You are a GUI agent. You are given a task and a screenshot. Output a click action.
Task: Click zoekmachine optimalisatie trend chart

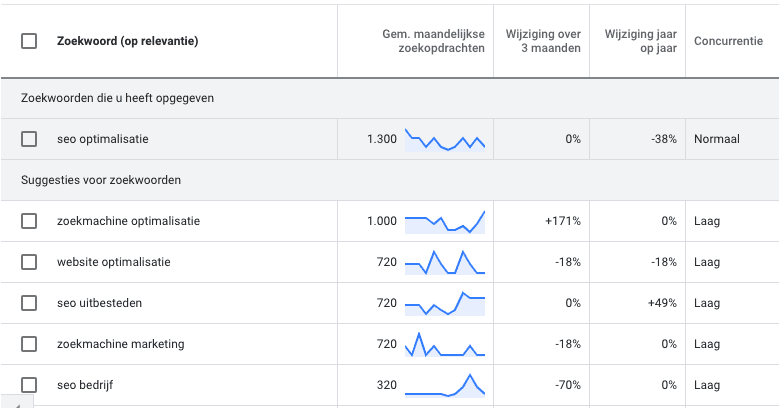[445, 221]
